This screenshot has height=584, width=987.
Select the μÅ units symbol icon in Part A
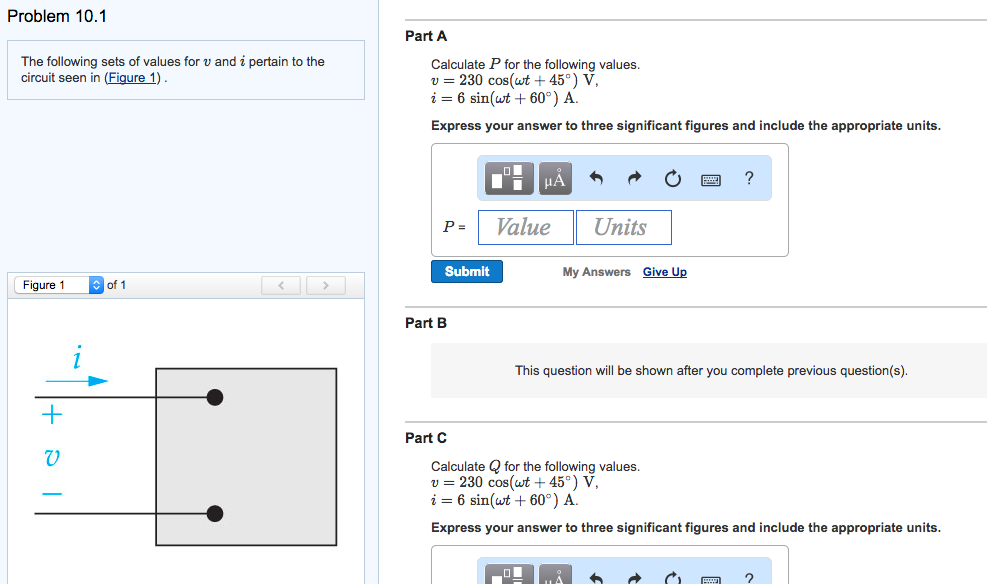554,177
